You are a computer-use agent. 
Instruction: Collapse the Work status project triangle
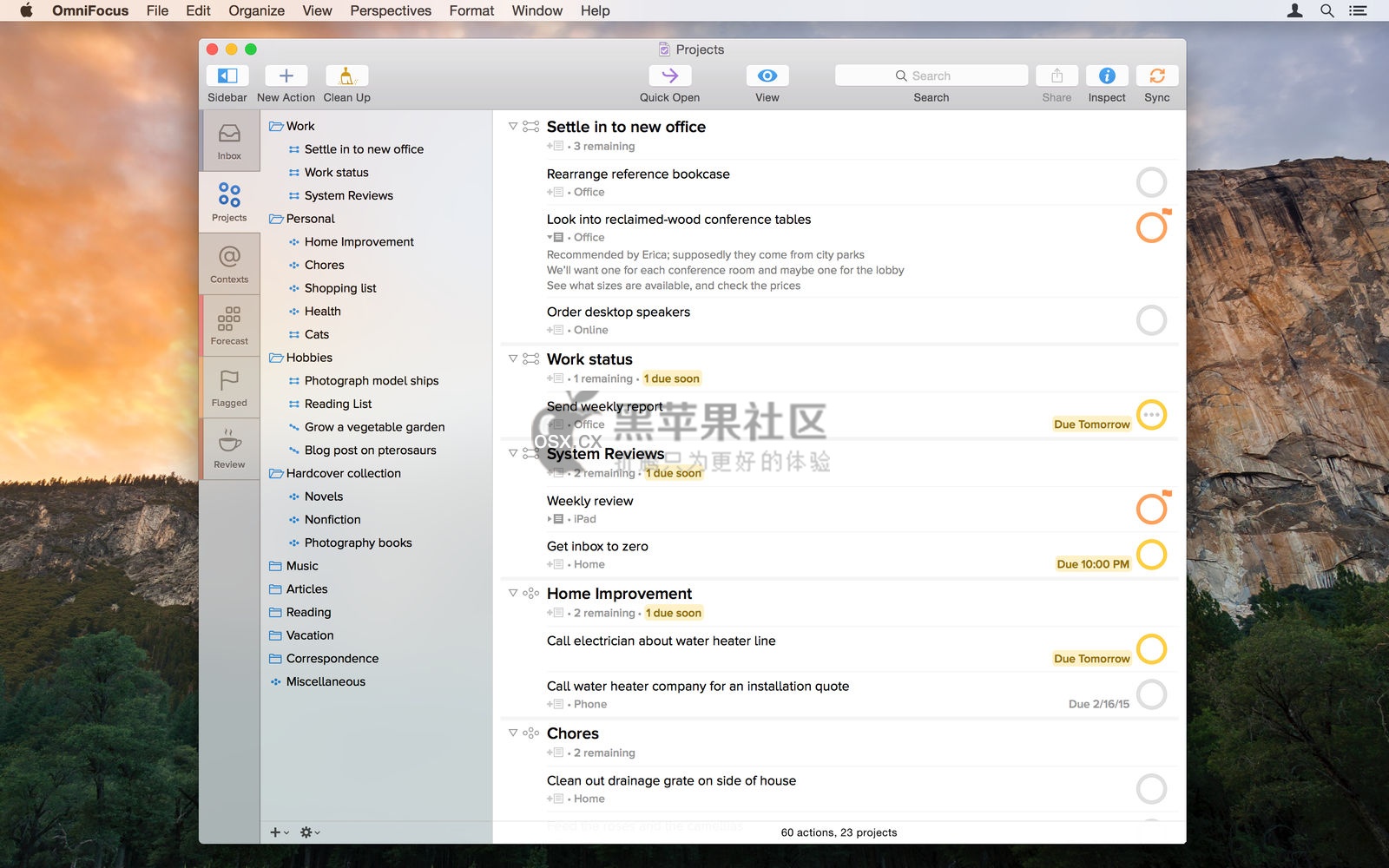pyautogui.click(x=513, y=358)
